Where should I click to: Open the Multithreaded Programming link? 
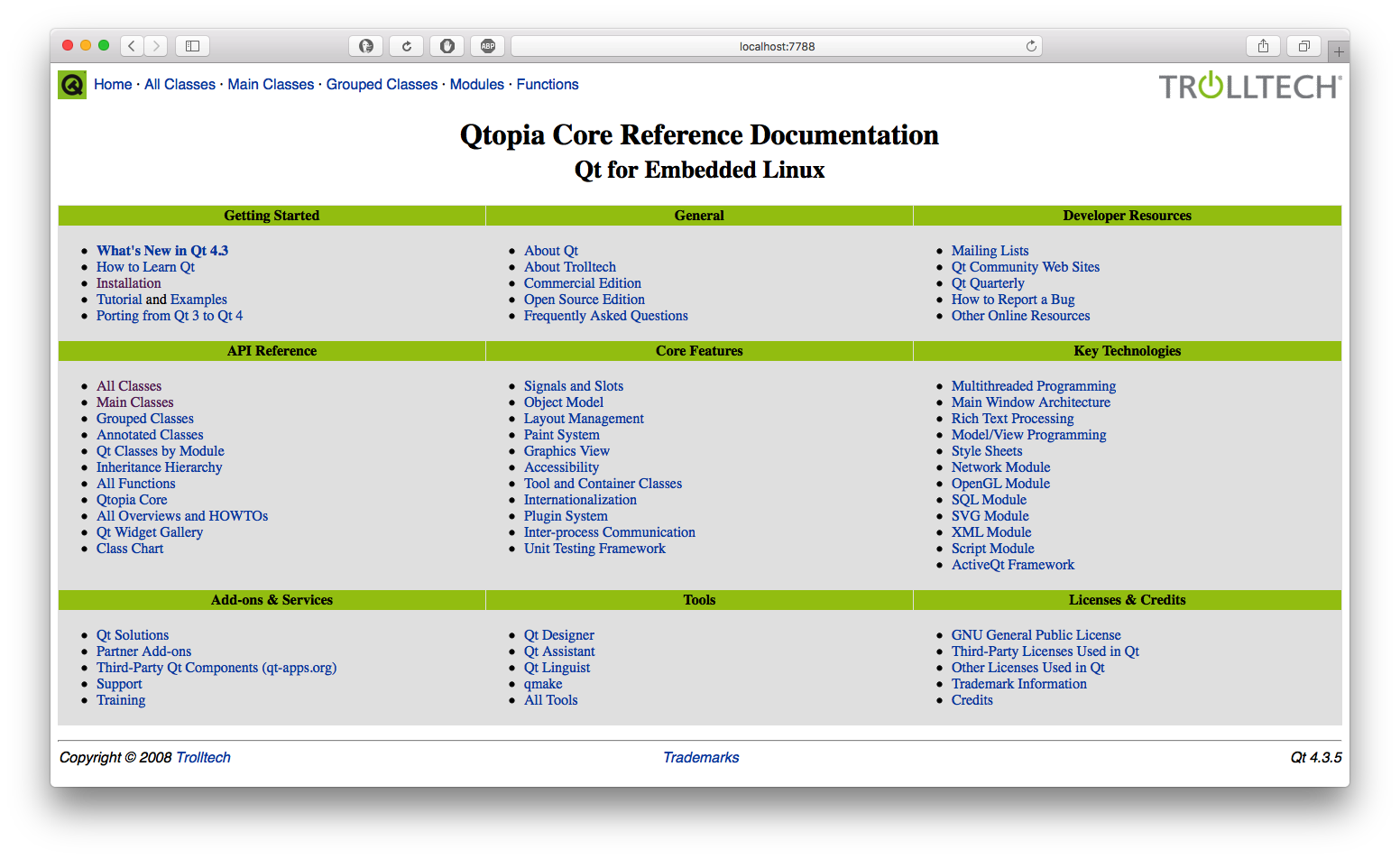click(1034, 386)
